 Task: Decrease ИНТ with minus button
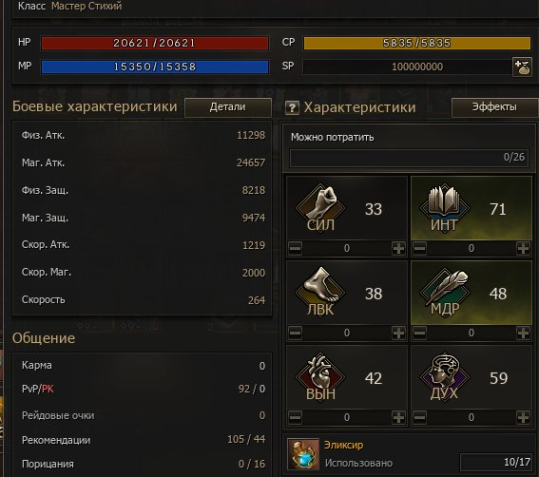(x=420, y=248)
